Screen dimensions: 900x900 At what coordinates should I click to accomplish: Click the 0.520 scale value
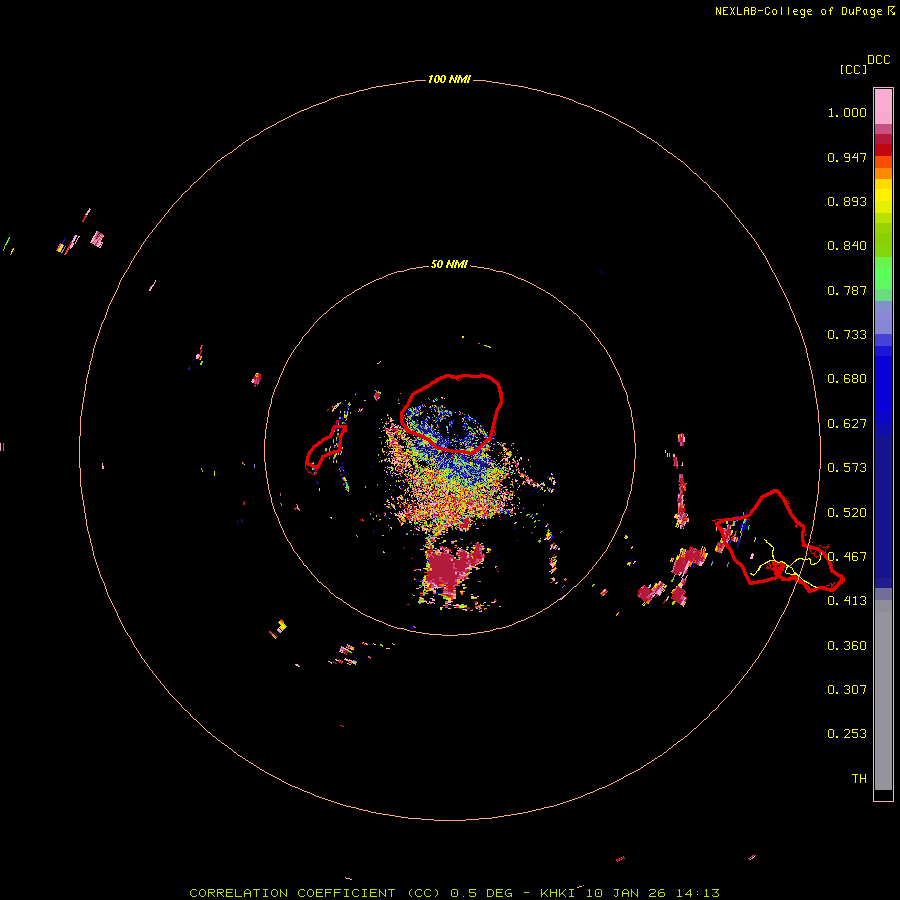coord(847,513)
